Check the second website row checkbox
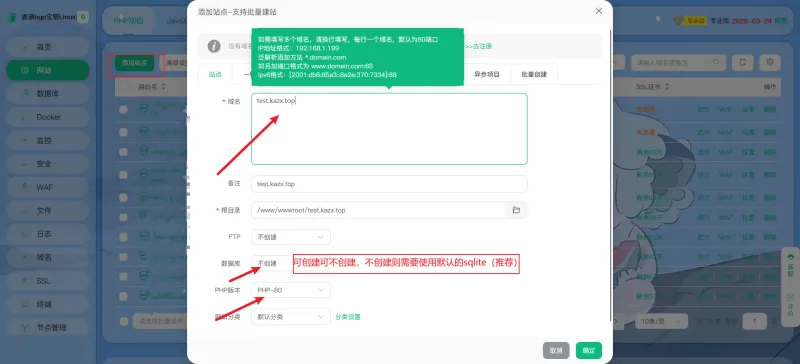Image resolution: width=800 pixels, height=364 pixels. [x=123, y=132]
